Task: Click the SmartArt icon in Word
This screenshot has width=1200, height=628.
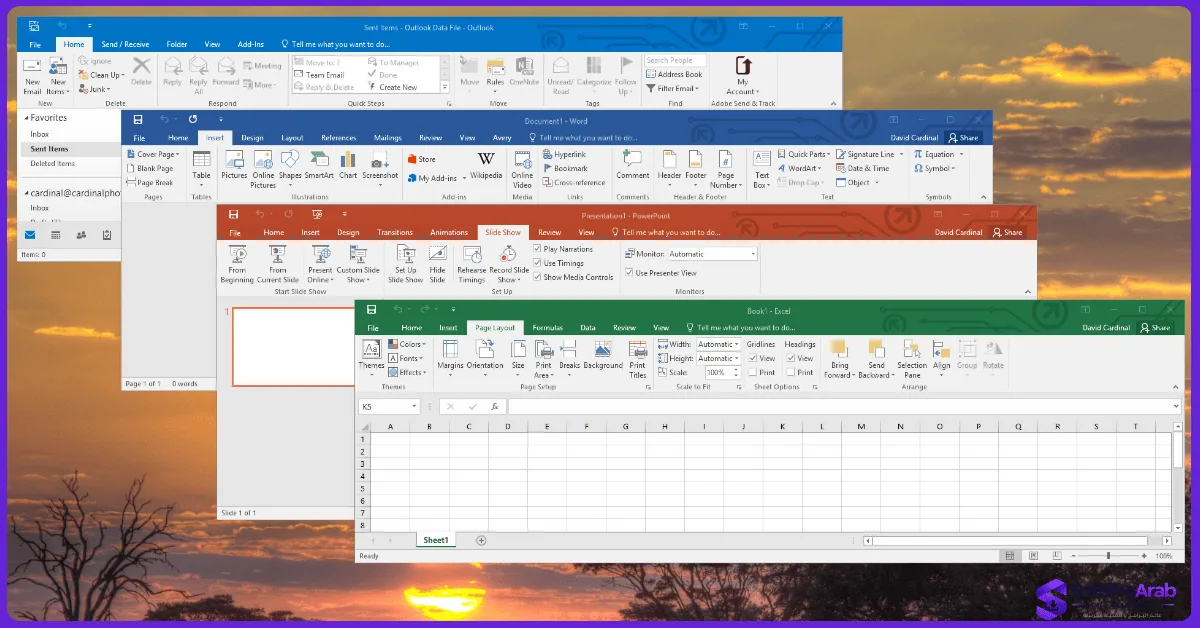Action: coord(319,165)
